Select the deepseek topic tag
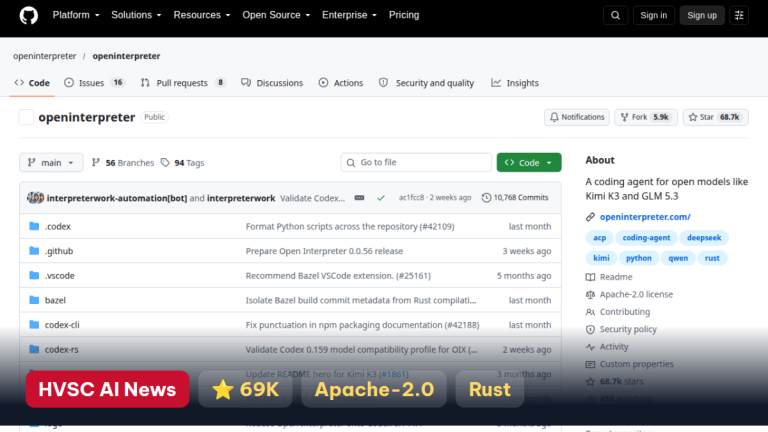The height and width of the screenshot is (432, 768). 704,238
